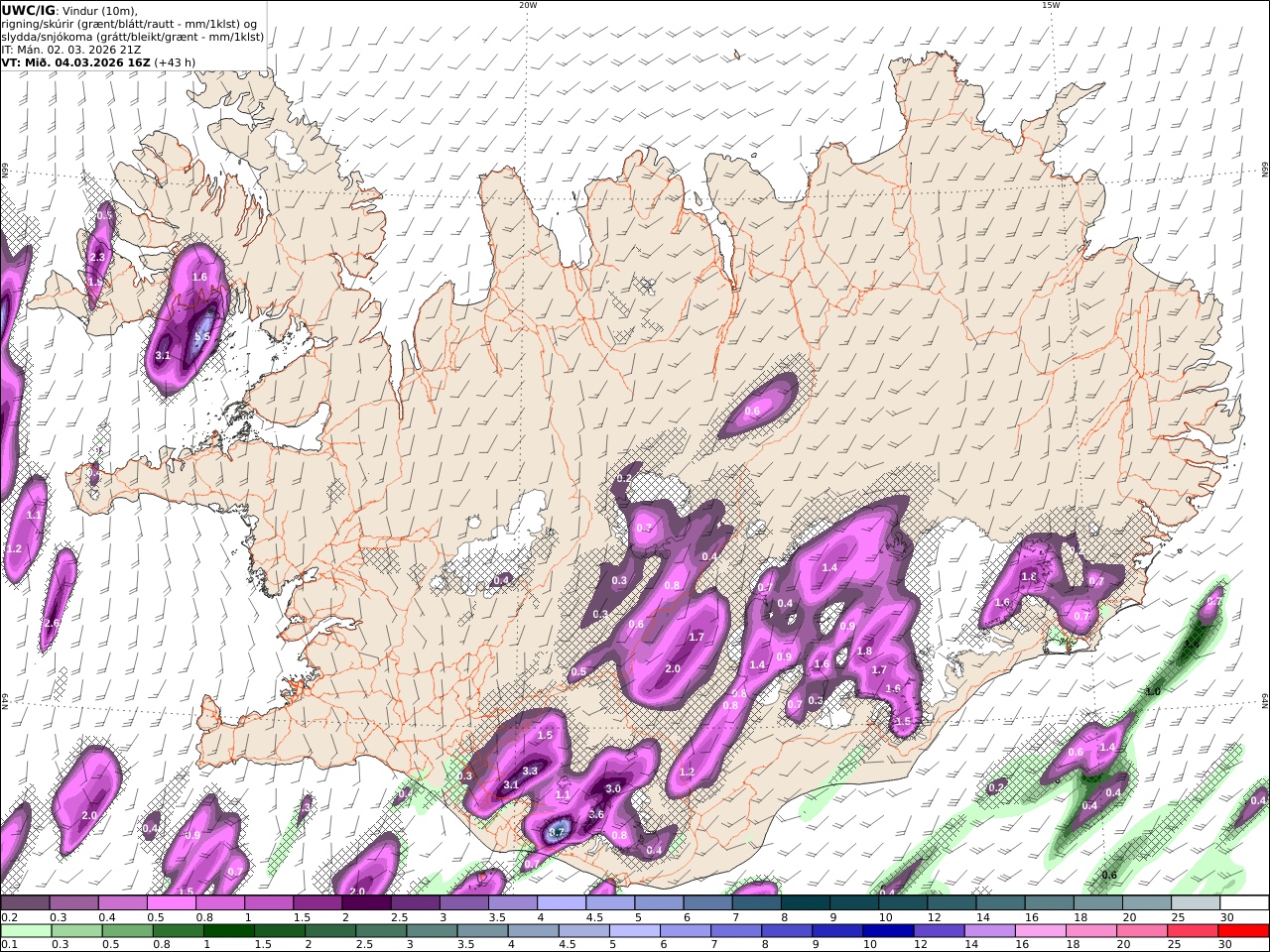Select the 0.5 bright pink snow scale swatch
The height and width of the screenshot is (952, 1270).
(x=171, y=903)
